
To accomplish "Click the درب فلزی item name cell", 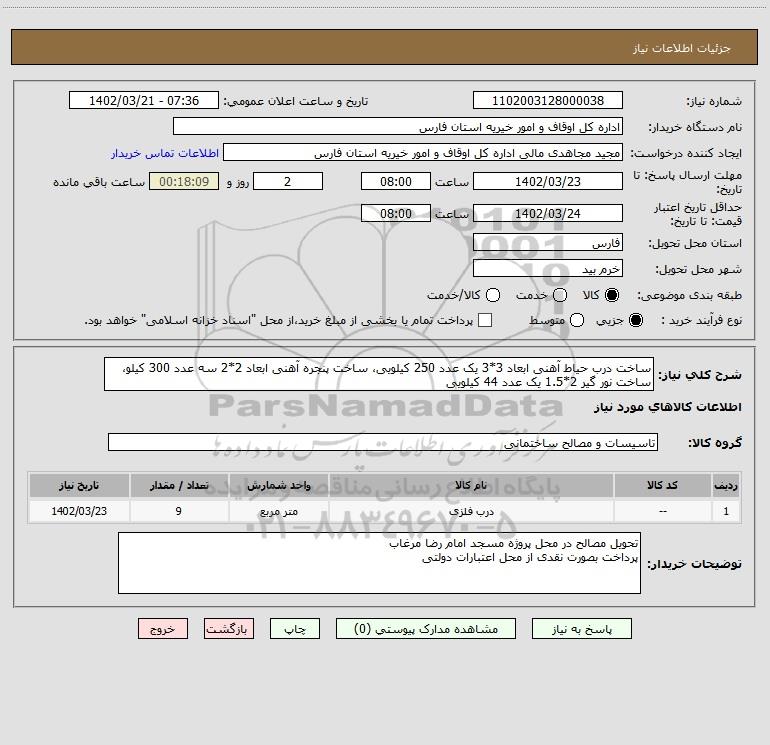I will click(471, 511).
